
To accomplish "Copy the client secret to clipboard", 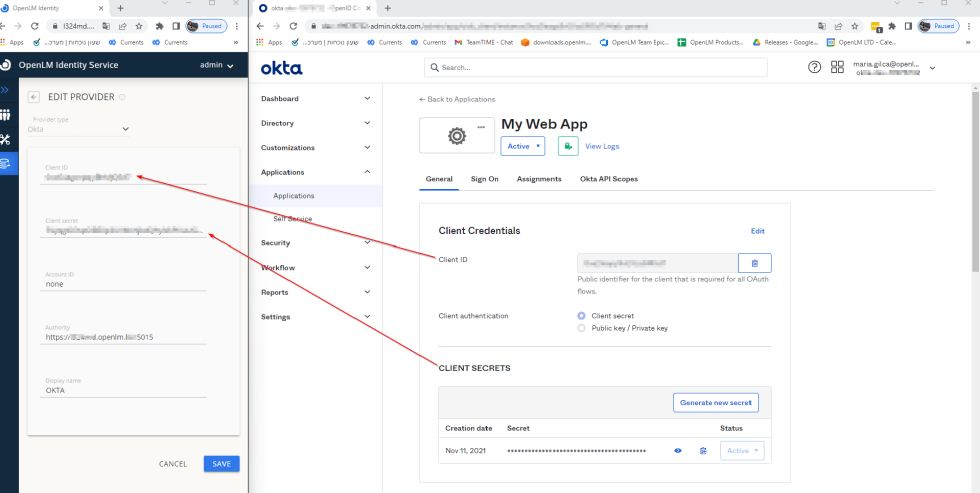I will [703, 451].
